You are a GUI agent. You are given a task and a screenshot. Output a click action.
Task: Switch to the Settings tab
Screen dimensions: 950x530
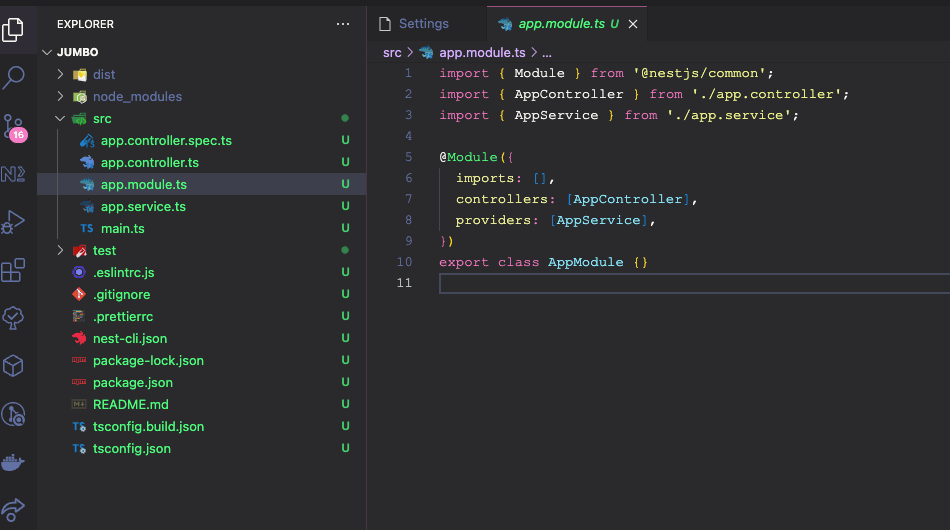coord(423,24)
